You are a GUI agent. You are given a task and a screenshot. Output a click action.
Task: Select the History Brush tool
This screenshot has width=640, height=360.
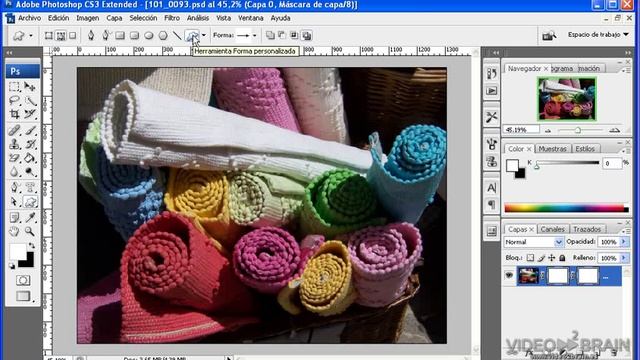tap(30, 144)
